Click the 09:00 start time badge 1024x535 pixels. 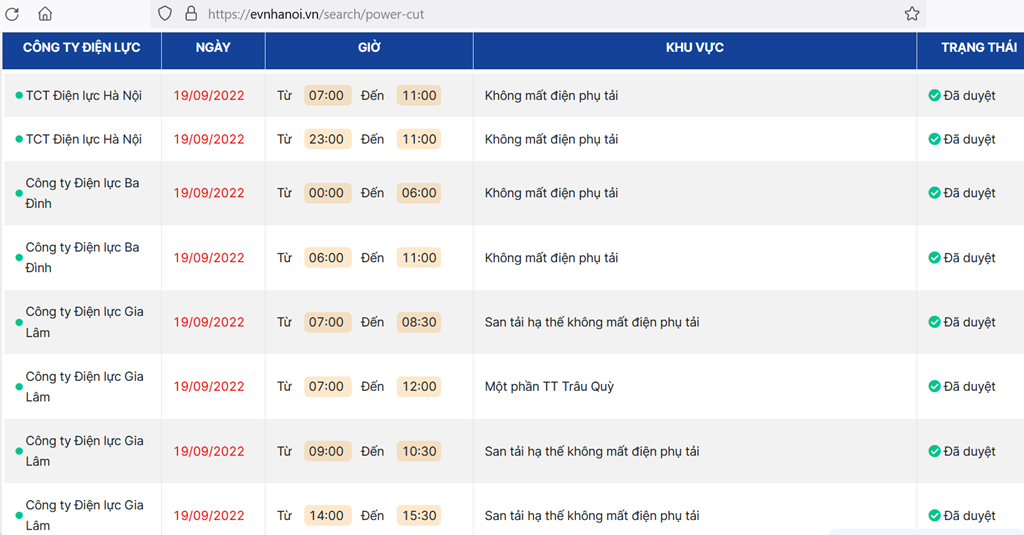(x=327, y=451)
